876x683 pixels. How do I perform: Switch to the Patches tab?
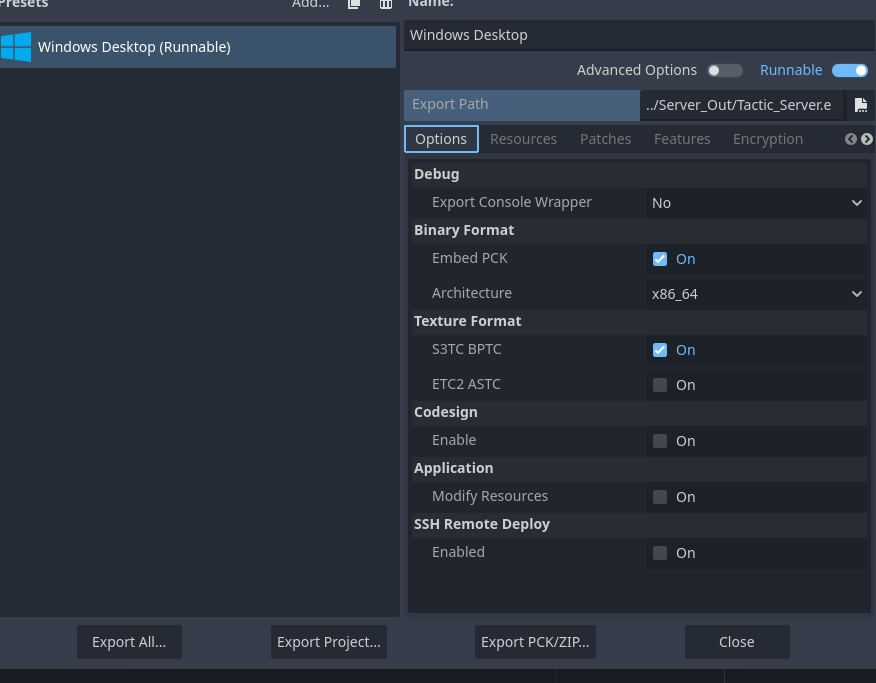click(x=606, y=139)
